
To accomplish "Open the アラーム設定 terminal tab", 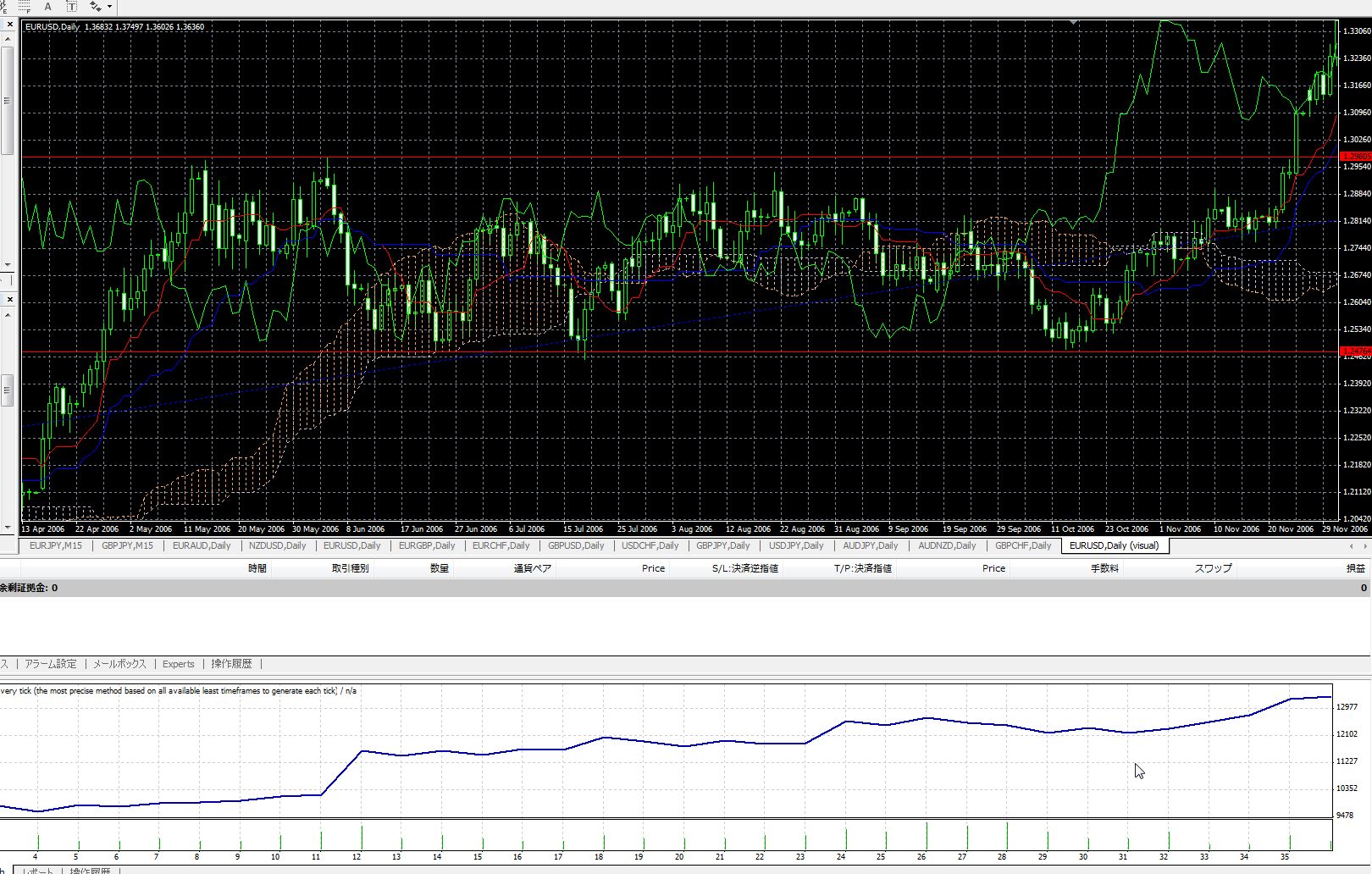I will (x=51, y=664).
